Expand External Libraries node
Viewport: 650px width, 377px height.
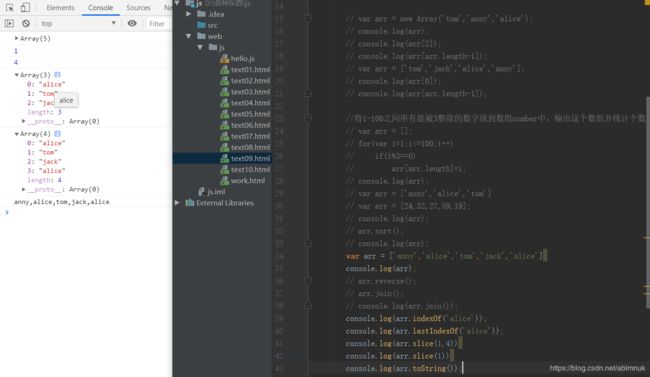pyautogui.click(x=177, y=203)
